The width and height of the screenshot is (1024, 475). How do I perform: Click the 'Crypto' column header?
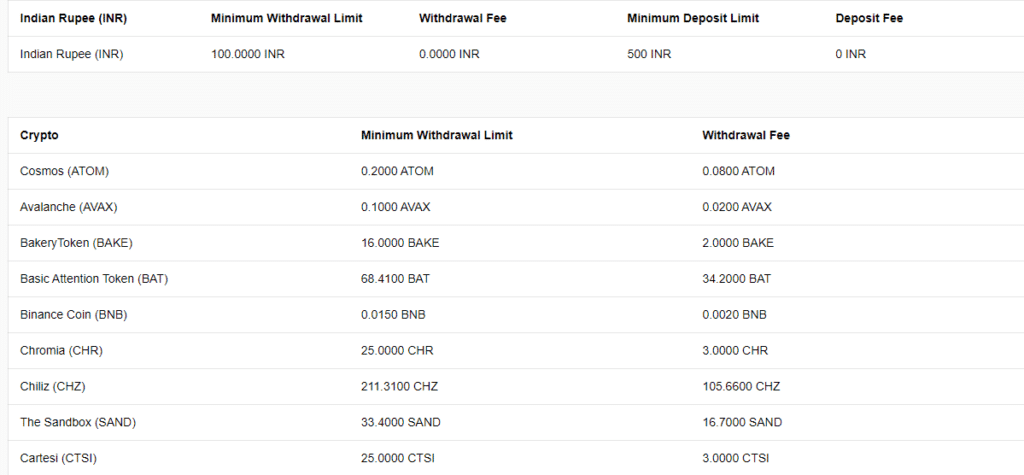[x=39, y=135]
